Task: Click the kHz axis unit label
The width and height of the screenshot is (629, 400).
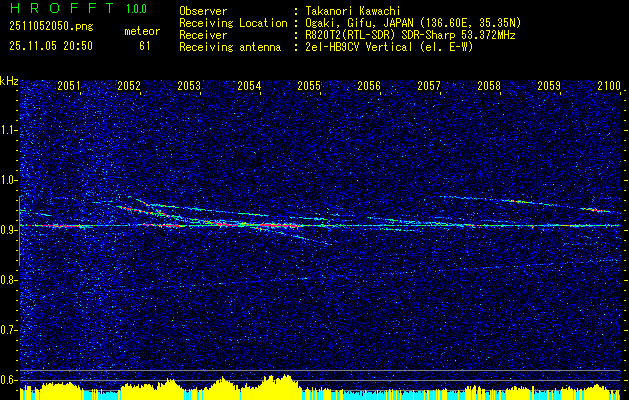Action: 10,81
